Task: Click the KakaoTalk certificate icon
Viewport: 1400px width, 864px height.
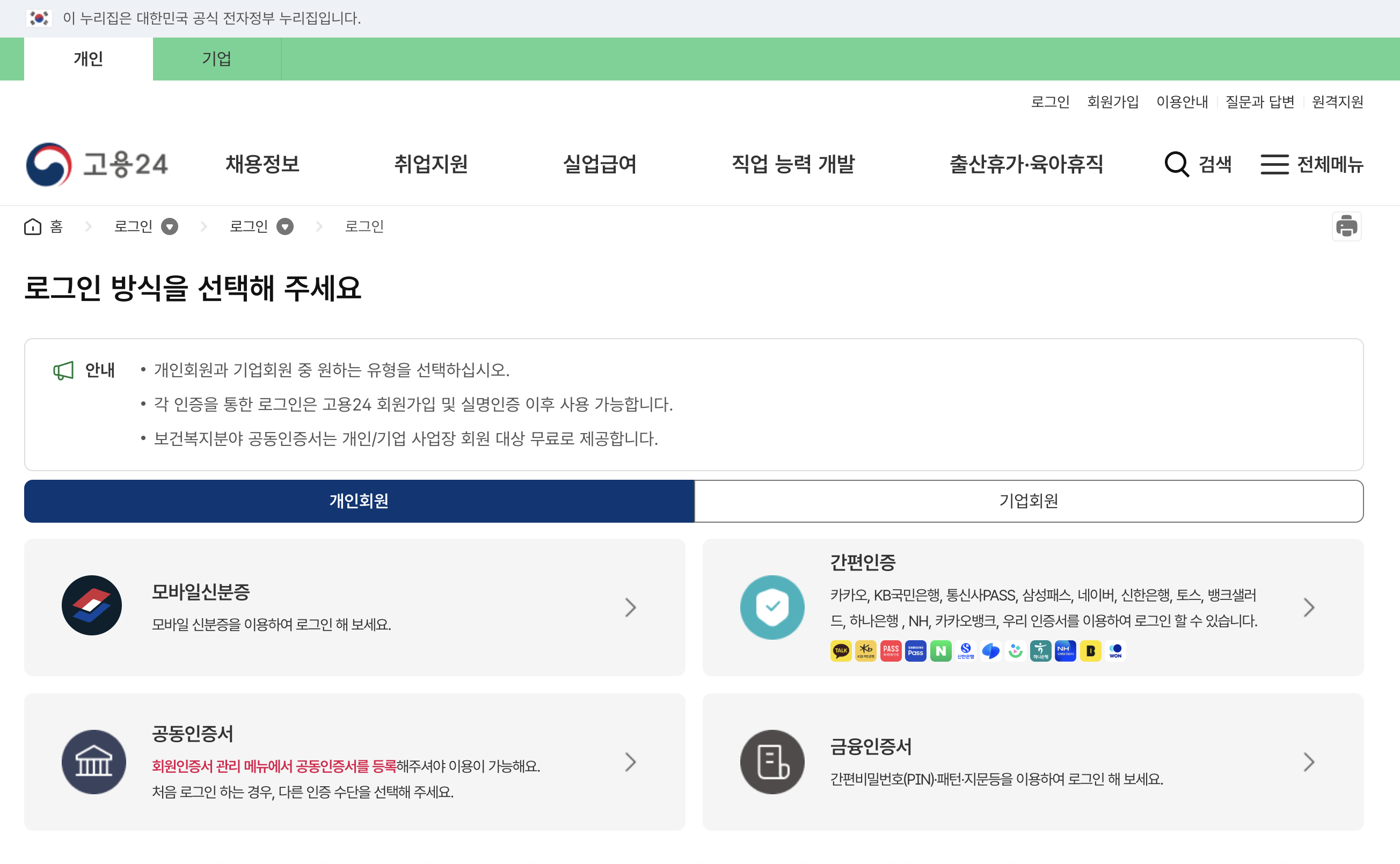Action: click(841, 651)
